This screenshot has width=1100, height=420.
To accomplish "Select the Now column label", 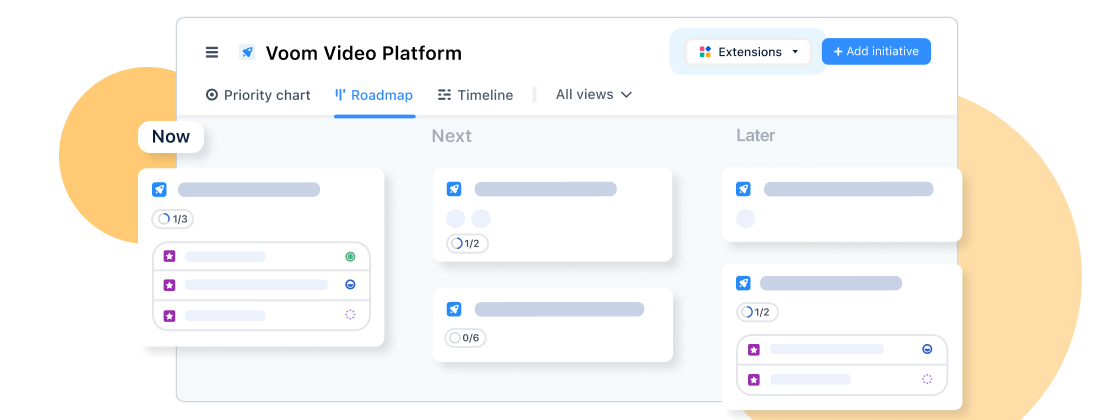I will tap(171, 137).
